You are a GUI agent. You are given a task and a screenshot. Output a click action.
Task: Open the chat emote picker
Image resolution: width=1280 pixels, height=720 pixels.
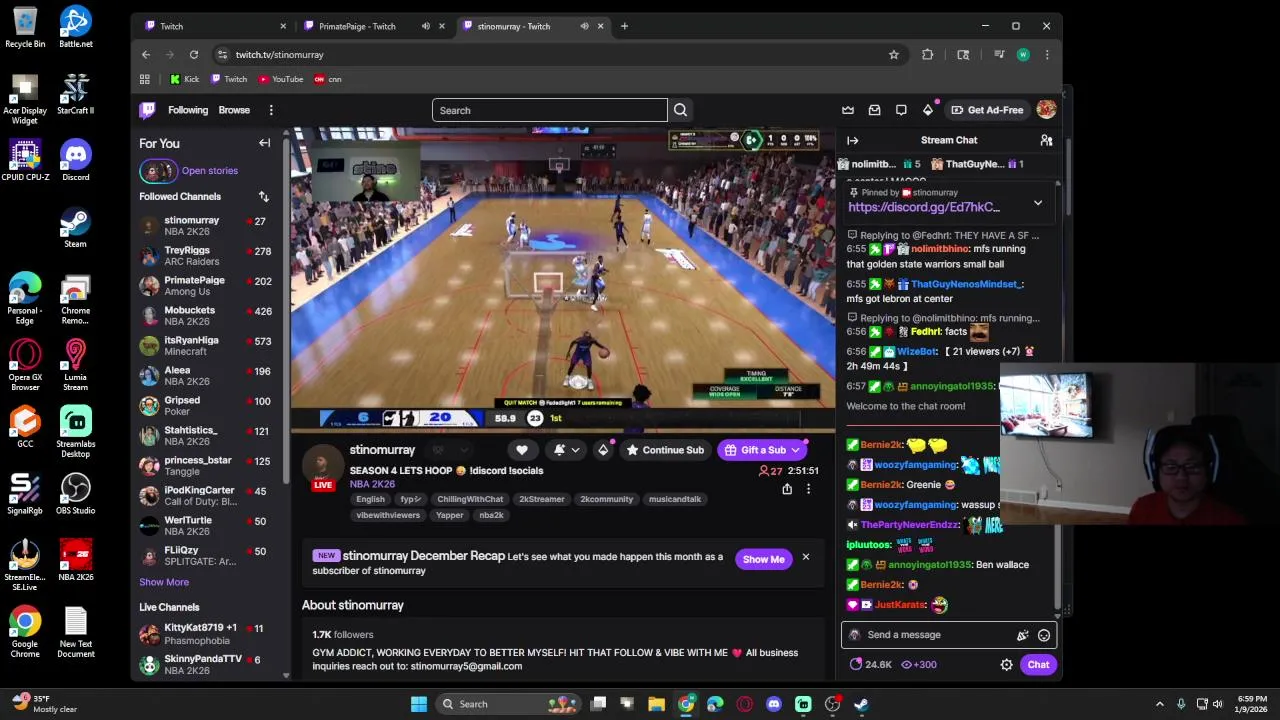(1044, 635)
